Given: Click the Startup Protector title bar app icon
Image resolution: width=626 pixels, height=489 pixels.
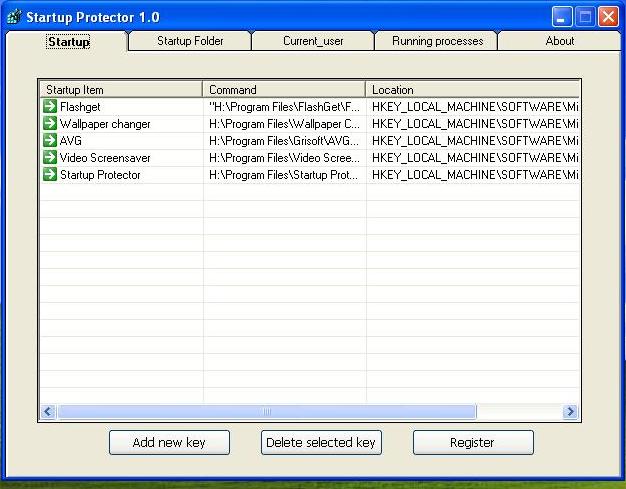Looking at the screenshot, I should pos(14,17).
